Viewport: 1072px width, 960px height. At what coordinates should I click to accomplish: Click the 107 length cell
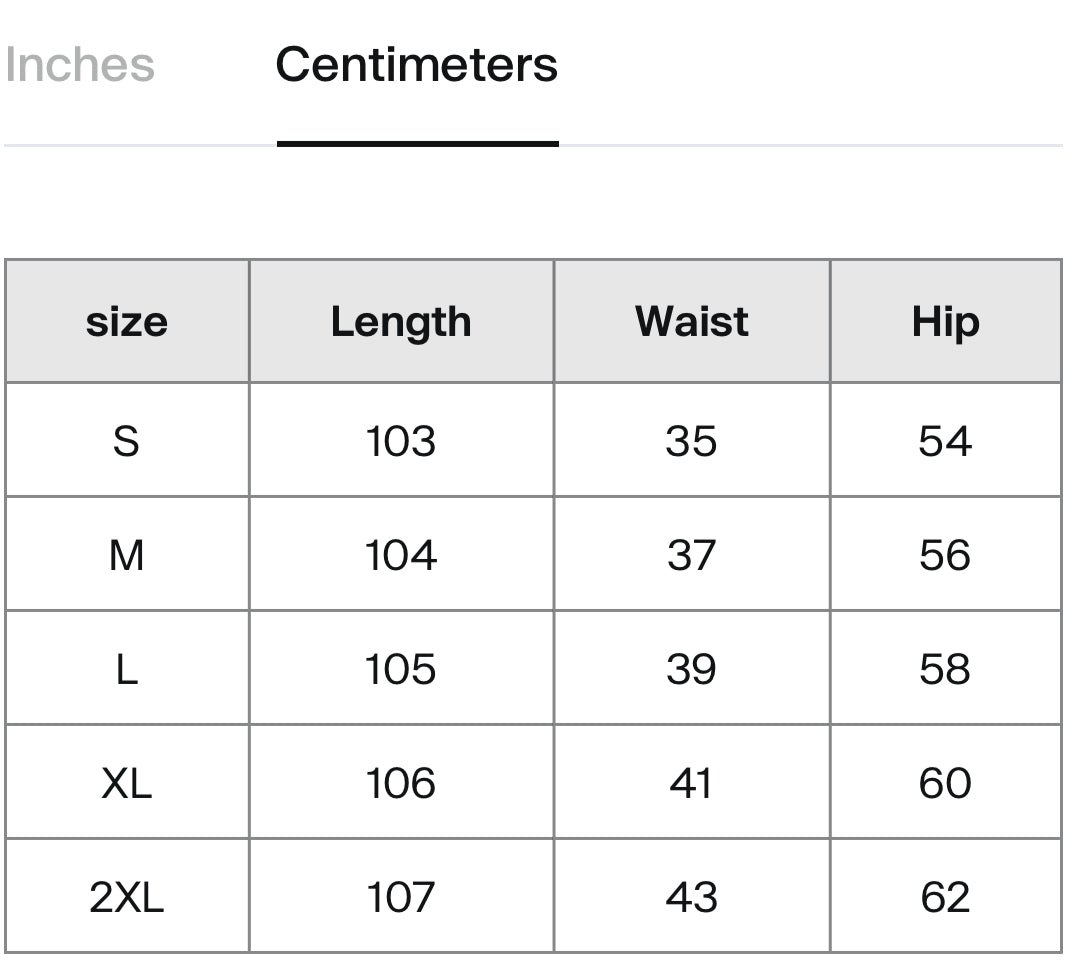(401, 896)
